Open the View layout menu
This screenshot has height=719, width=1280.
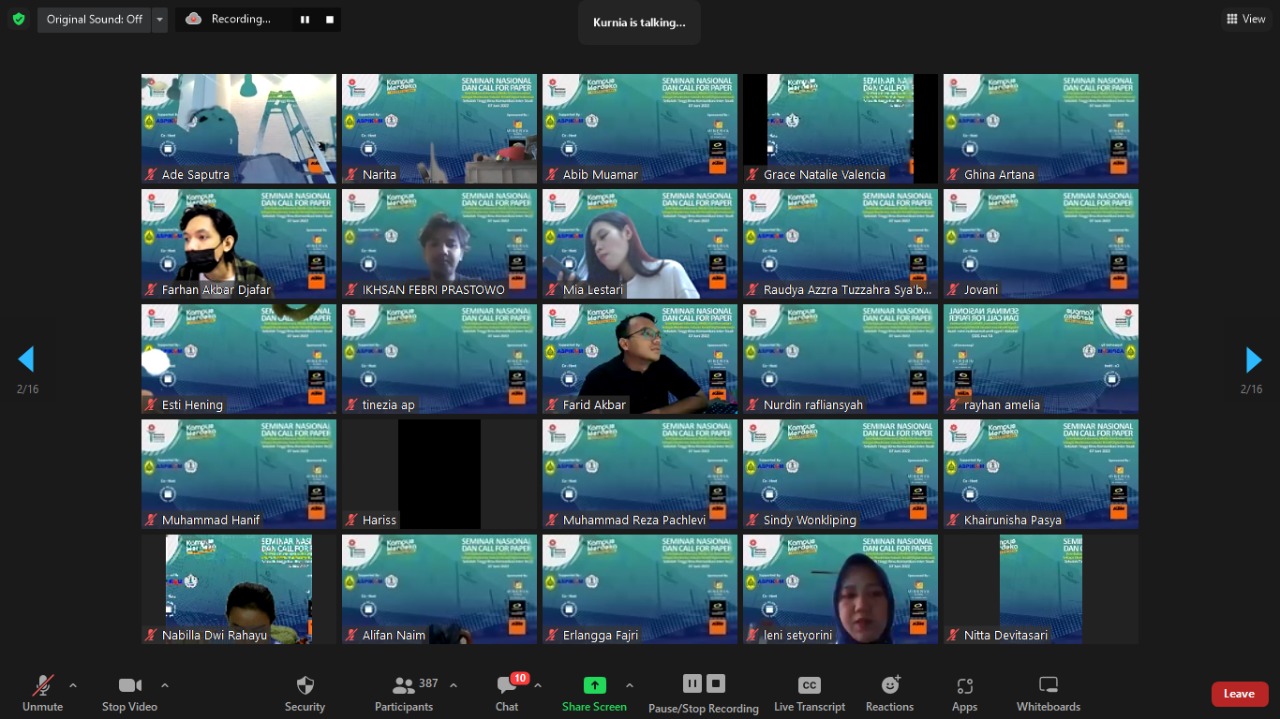(1246, 19)
